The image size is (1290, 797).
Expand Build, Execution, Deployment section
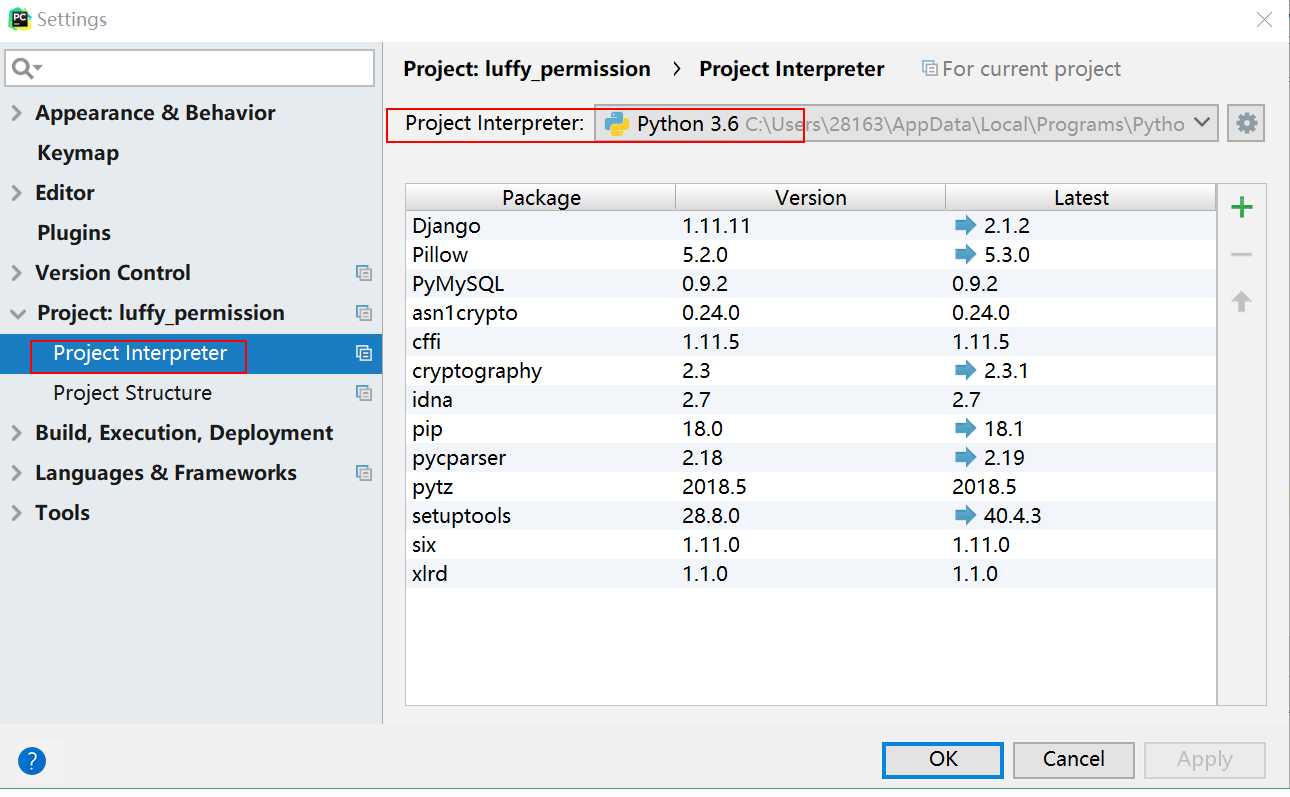tap(16, 433)
